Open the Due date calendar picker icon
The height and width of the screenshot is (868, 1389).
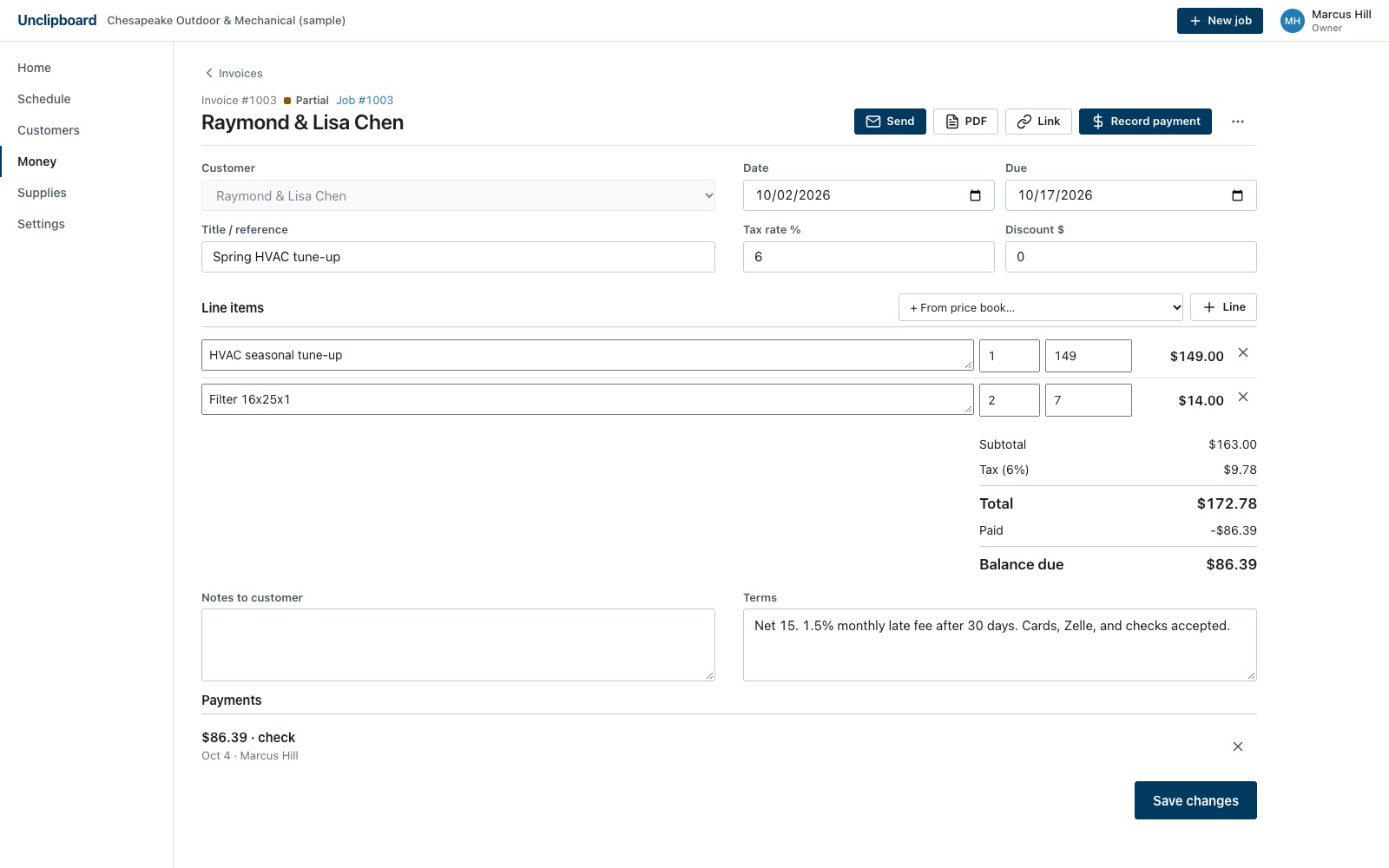(x=1238, y=195)
